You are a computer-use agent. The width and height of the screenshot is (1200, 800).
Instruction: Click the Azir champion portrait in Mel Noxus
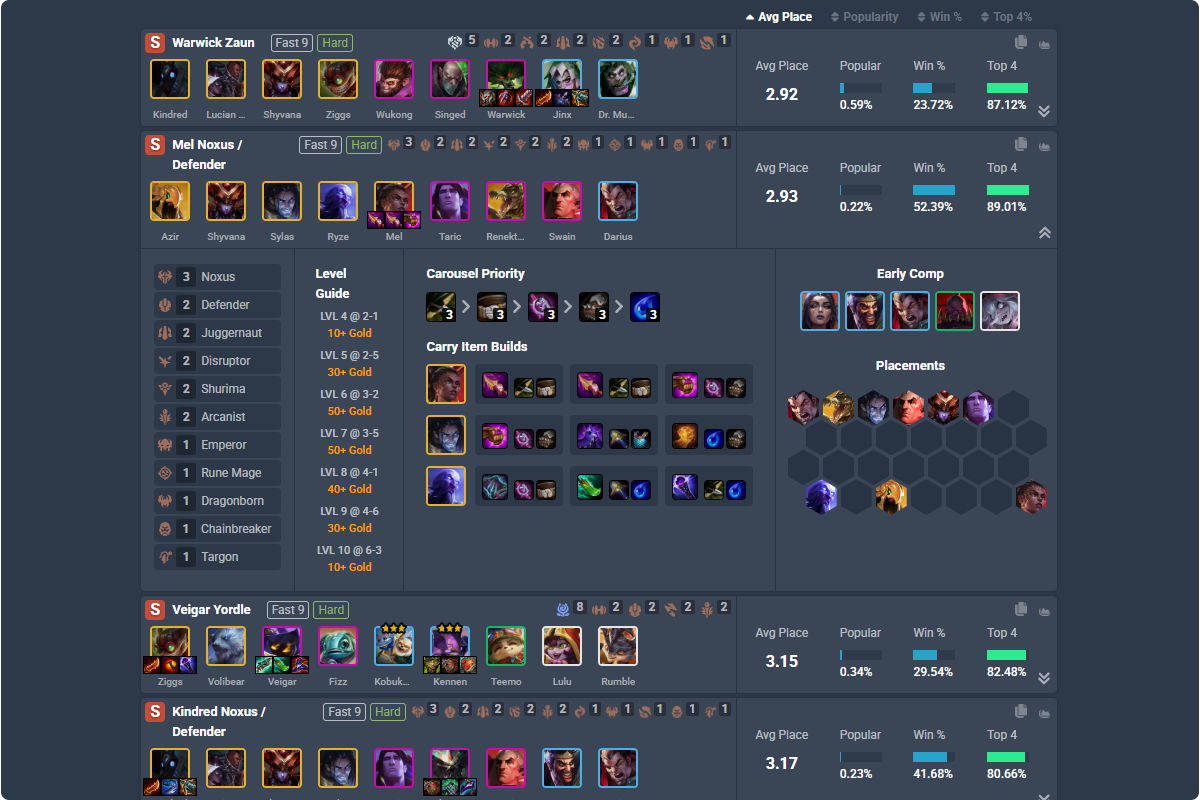click(170, 201)
